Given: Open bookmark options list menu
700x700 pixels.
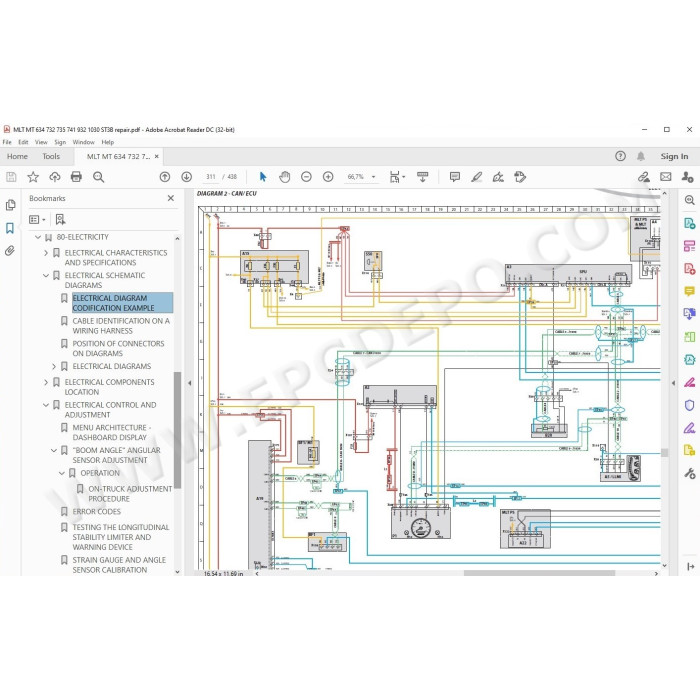Looking at the screenshot, I should [37, 219].
